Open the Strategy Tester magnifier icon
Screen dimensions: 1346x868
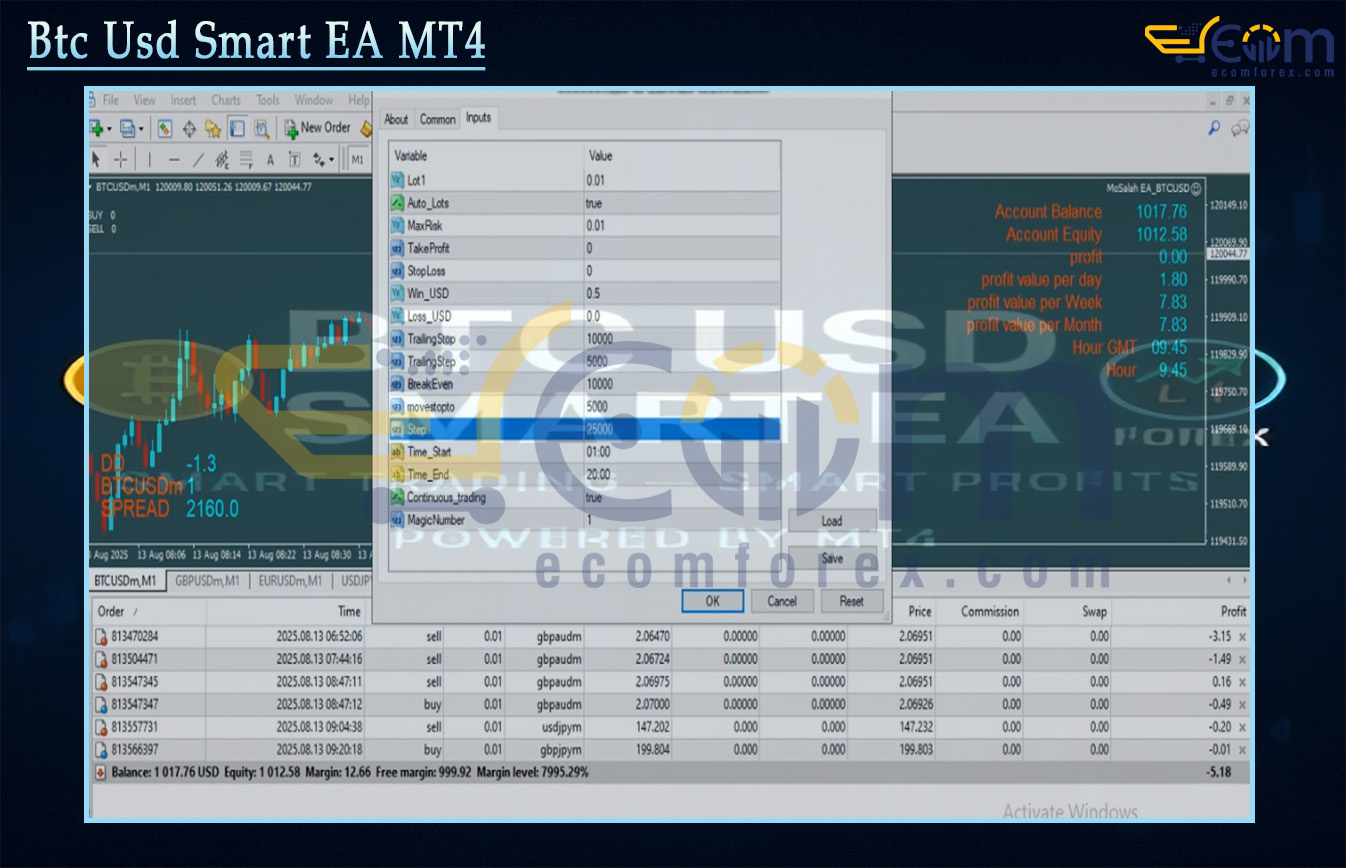(x=261, y=128)
